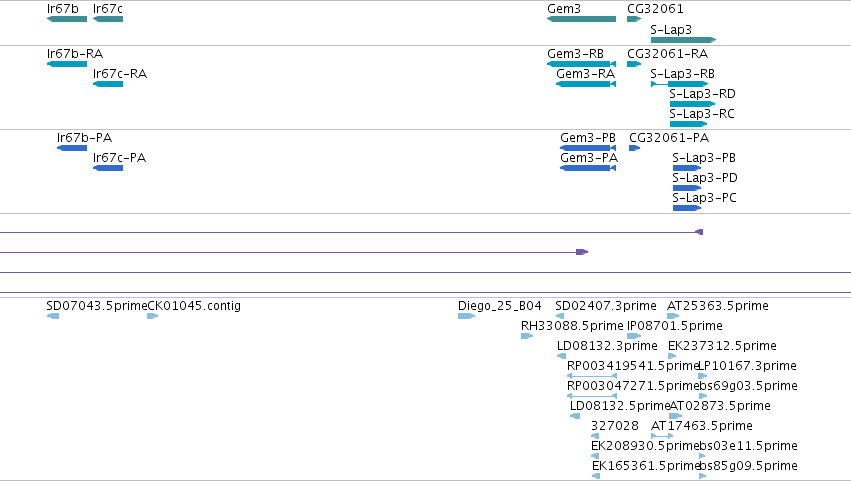This screenshot has width=851, height=481.
Task: Select the LD08132.3prime EST
Action: [x=562, y=357]
